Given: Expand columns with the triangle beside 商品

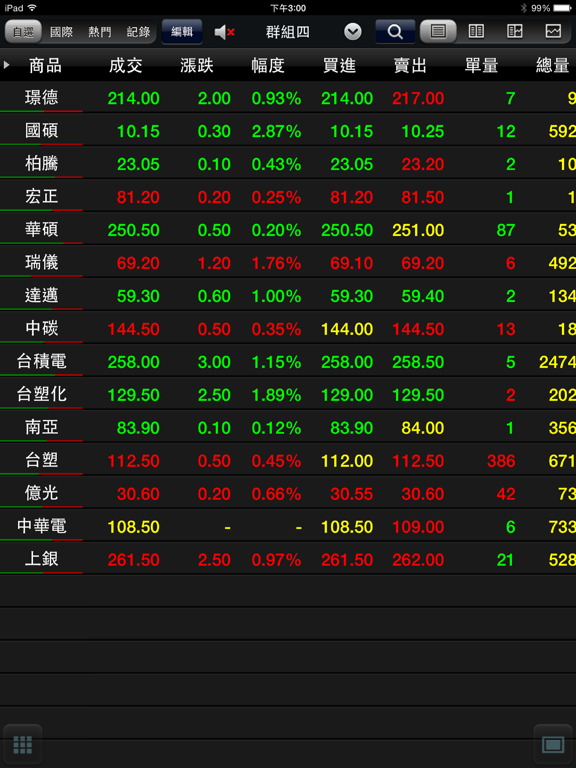Looking at the screenshot, I should tap(6, 65).
